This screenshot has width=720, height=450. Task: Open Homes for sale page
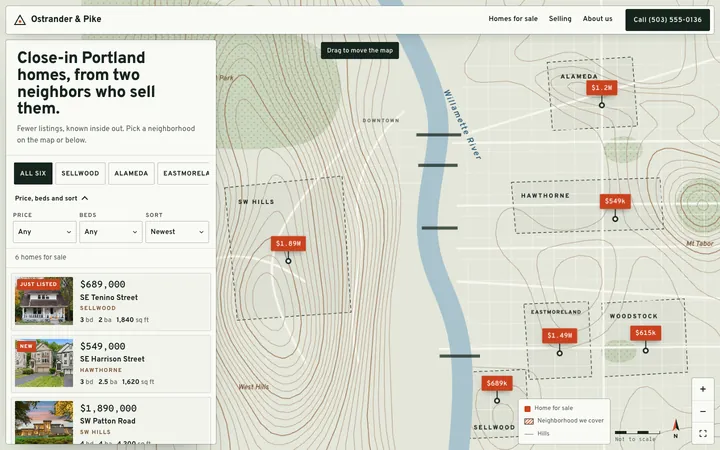tap(513, 19)
